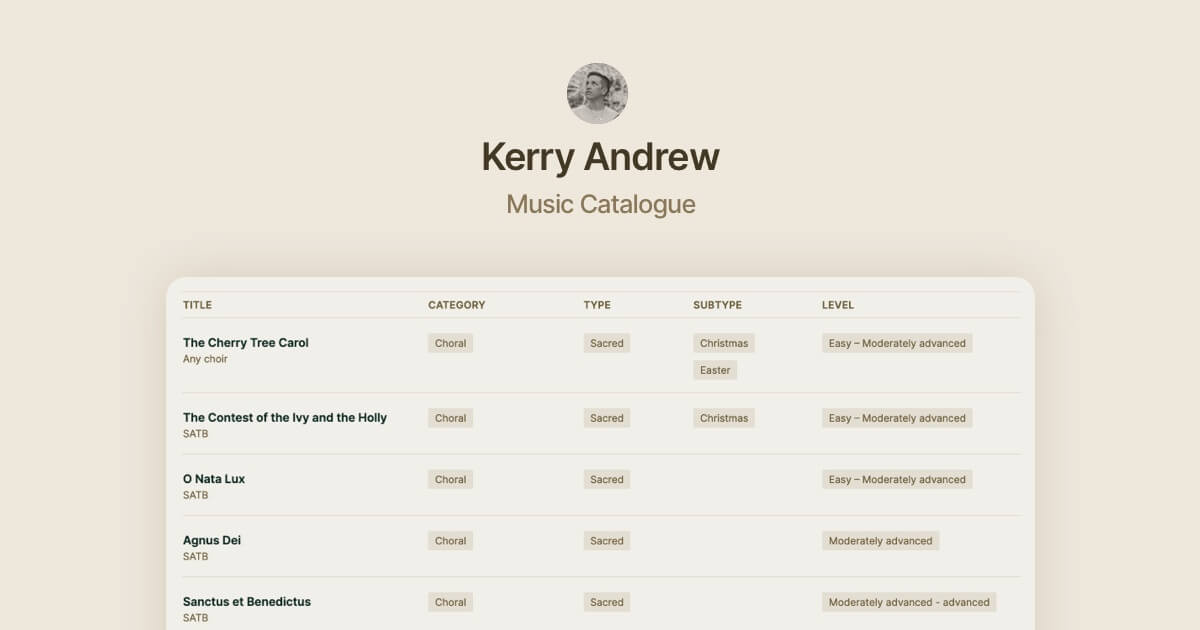This screenshot has height=630, width=1200.
Task: View 'Sanctus et Benedictus' details
Action: [x=247, y=601]
